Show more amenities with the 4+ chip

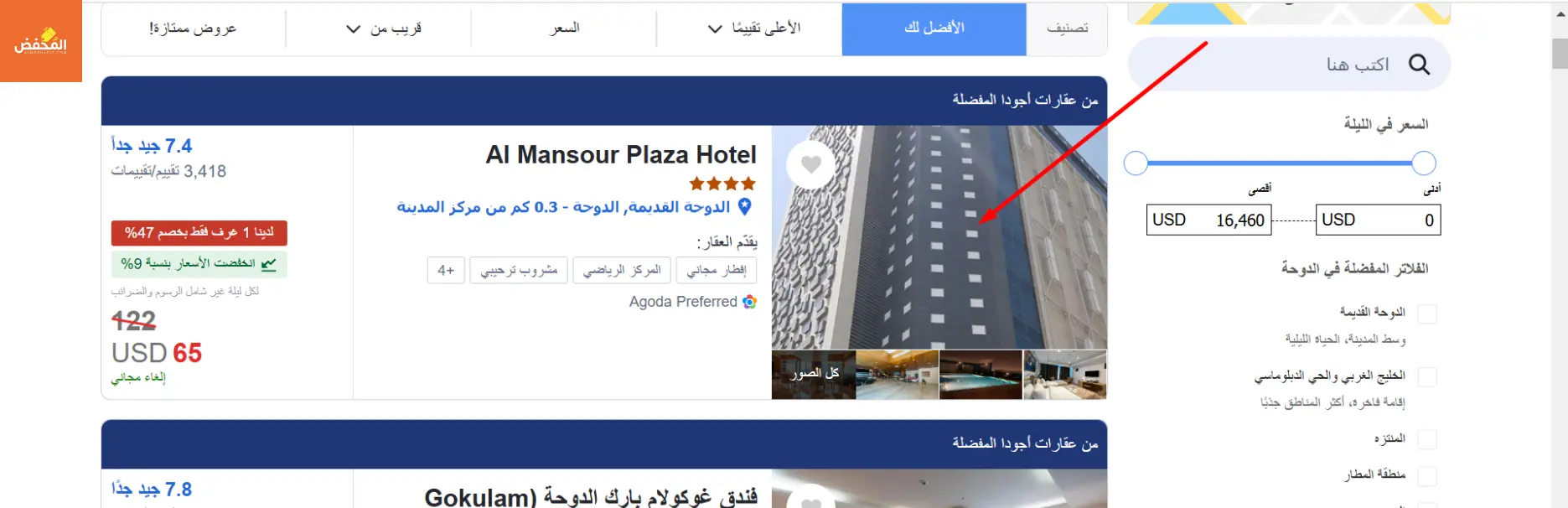tap(446, 270)
